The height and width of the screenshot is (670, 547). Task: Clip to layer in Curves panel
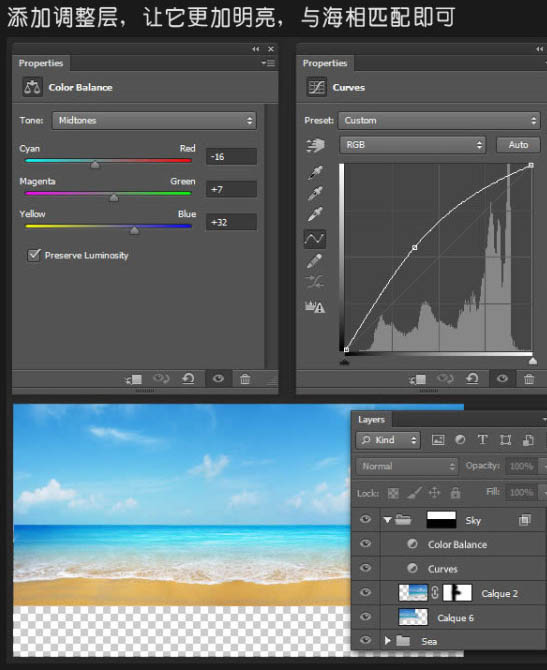[x=418, y=379]
